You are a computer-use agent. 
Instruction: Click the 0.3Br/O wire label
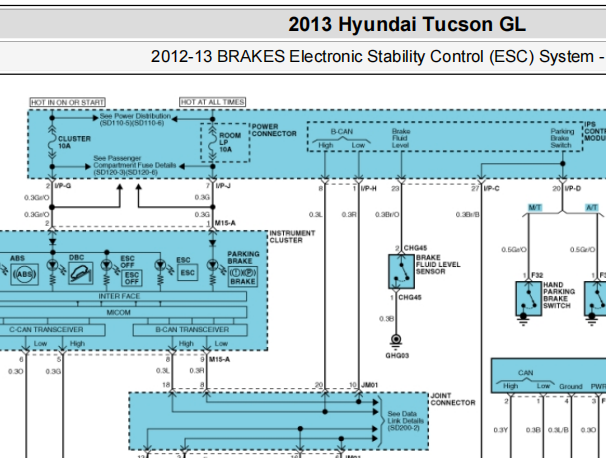(x=387, y=215)
